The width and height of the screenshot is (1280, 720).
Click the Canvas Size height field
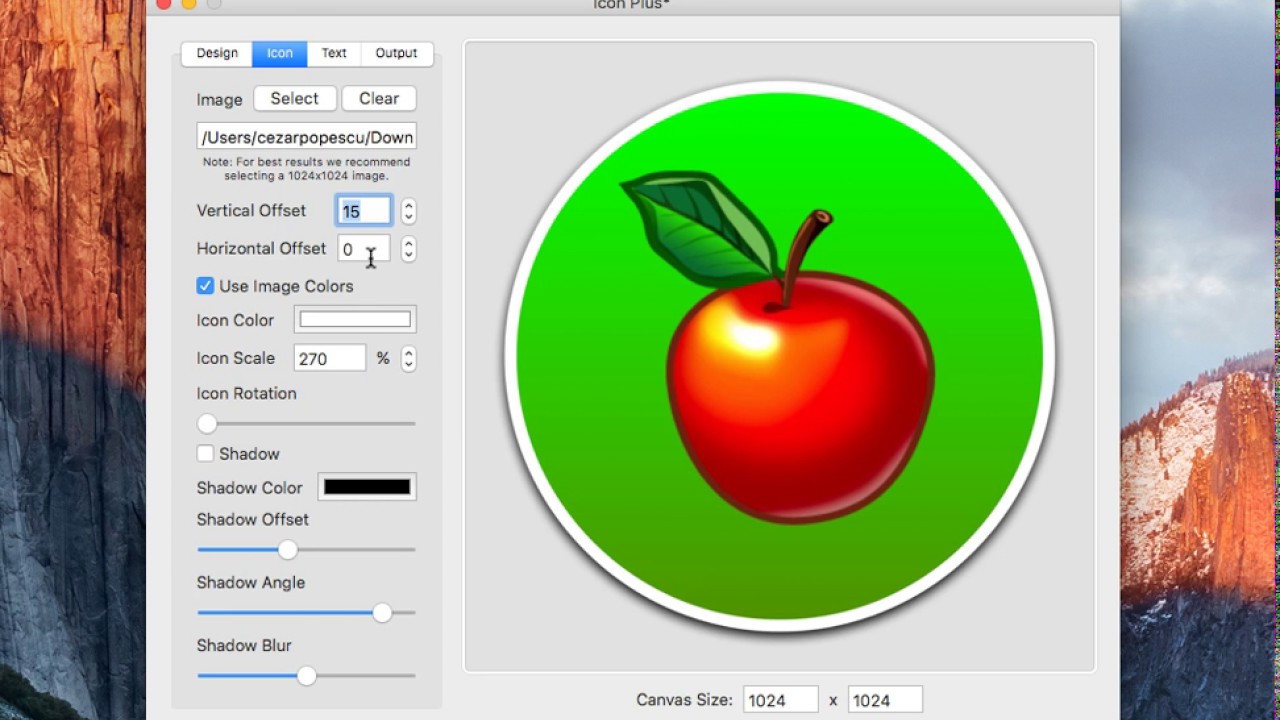(x=884, y=699)
